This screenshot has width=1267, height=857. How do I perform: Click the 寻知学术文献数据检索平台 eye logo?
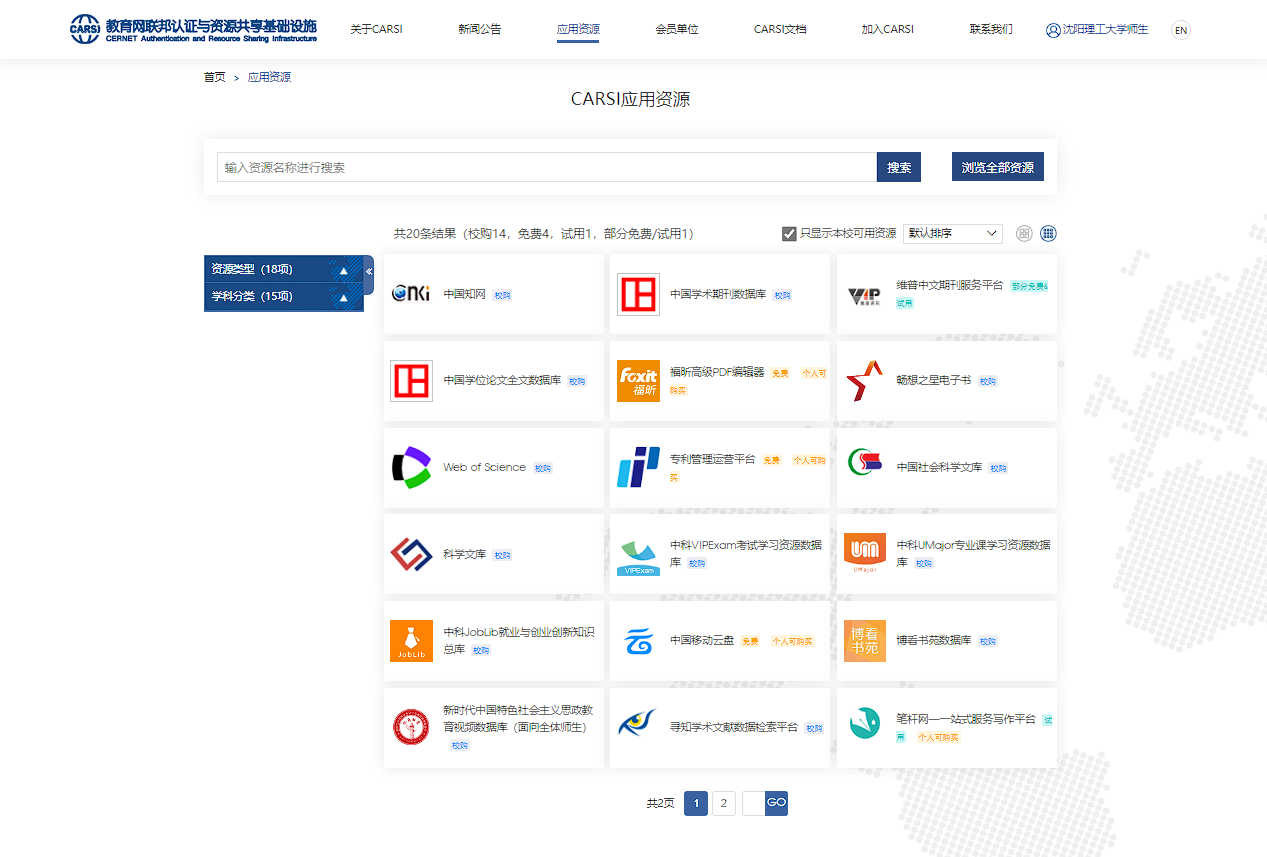(638, 723)
